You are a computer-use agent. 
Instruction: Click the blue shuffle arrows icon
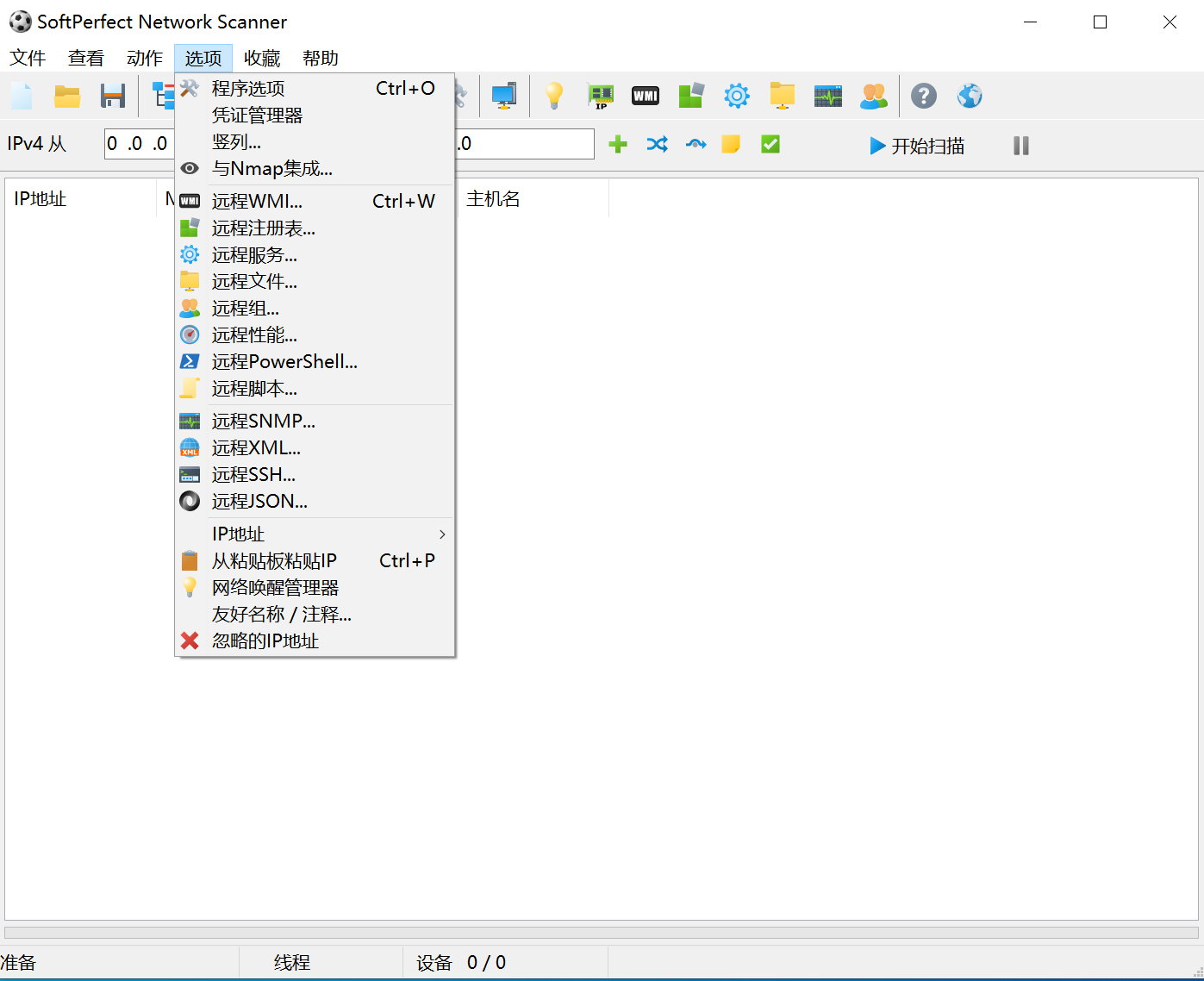(657, 145)
